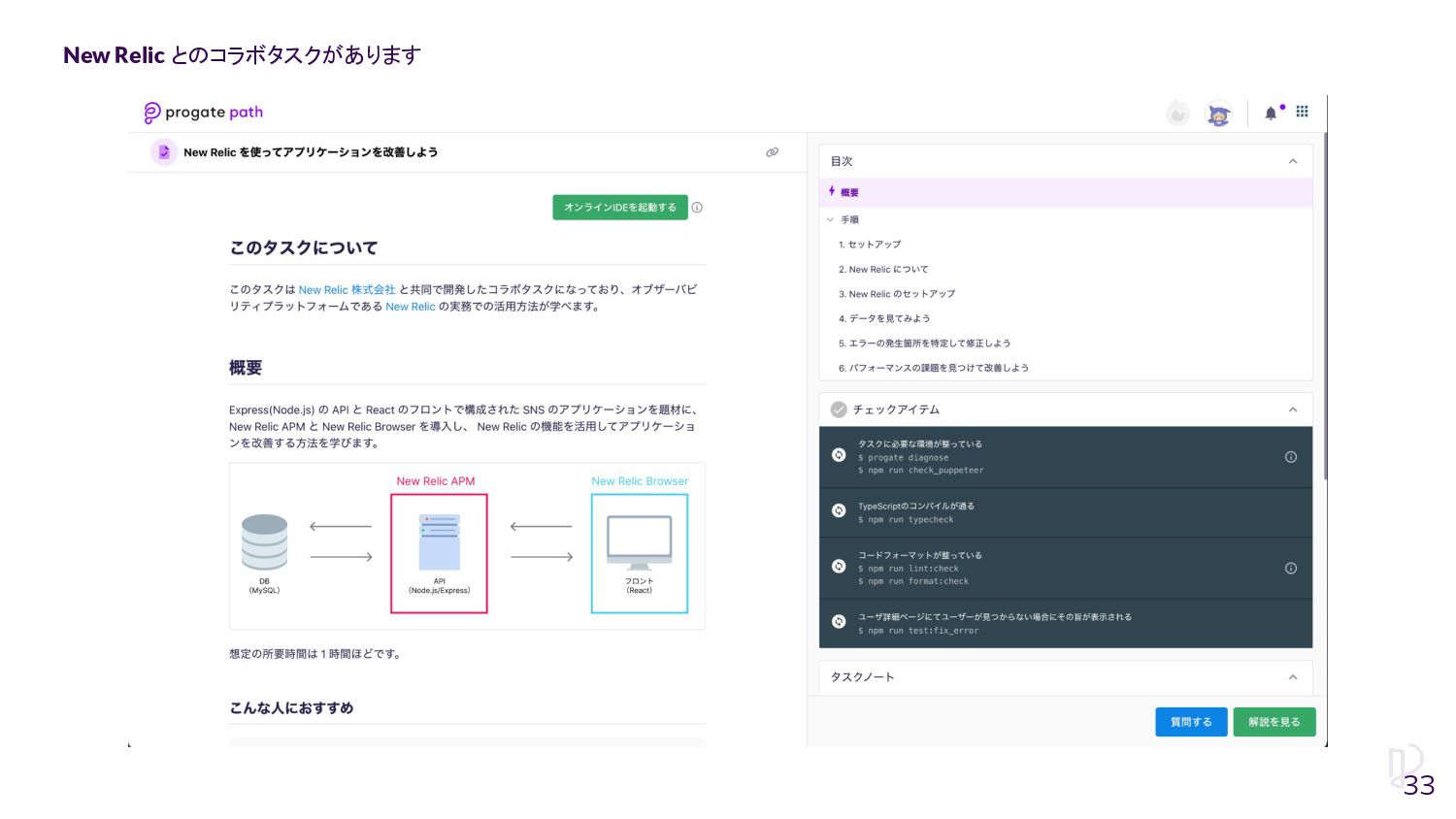Click info icon on code format check item
This screenshot has width=1456, height=819.
[x=1291, y=569]
